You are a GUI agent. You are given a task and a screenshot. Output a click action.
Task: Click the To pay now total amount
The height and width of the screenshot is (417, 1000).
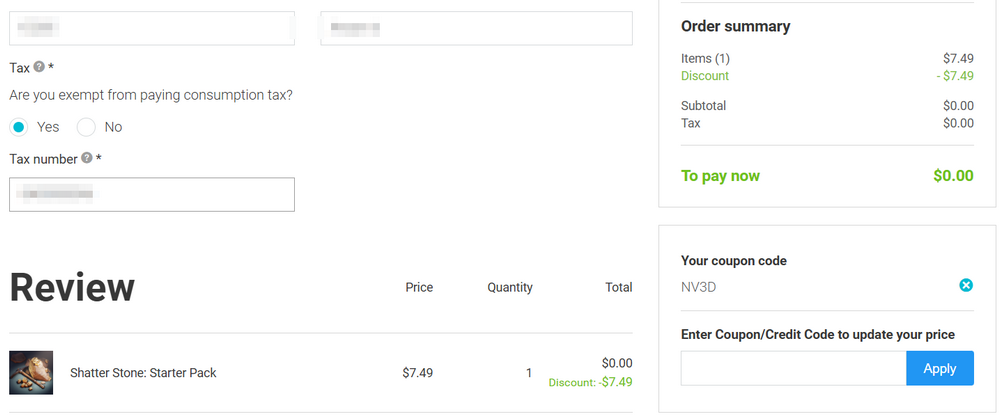click(x=952, y=176)
